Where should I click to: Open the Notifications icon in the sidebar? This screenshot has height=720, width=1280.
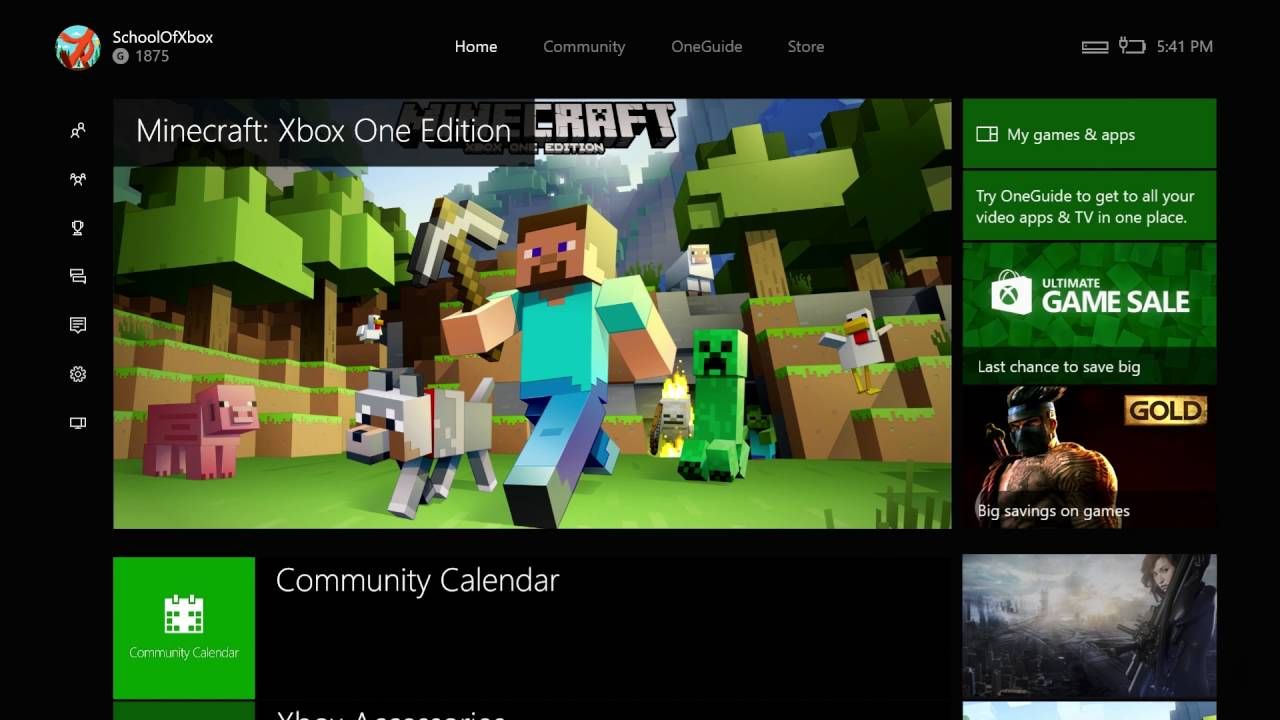coord(78,325)
